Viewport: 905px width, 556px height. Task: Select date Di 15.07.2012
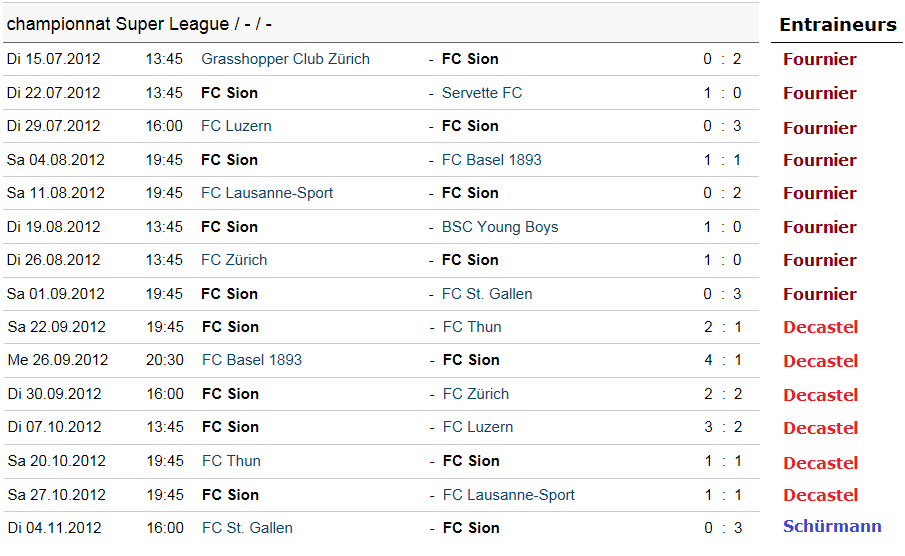pyautogui.click(x=54, y=59)
